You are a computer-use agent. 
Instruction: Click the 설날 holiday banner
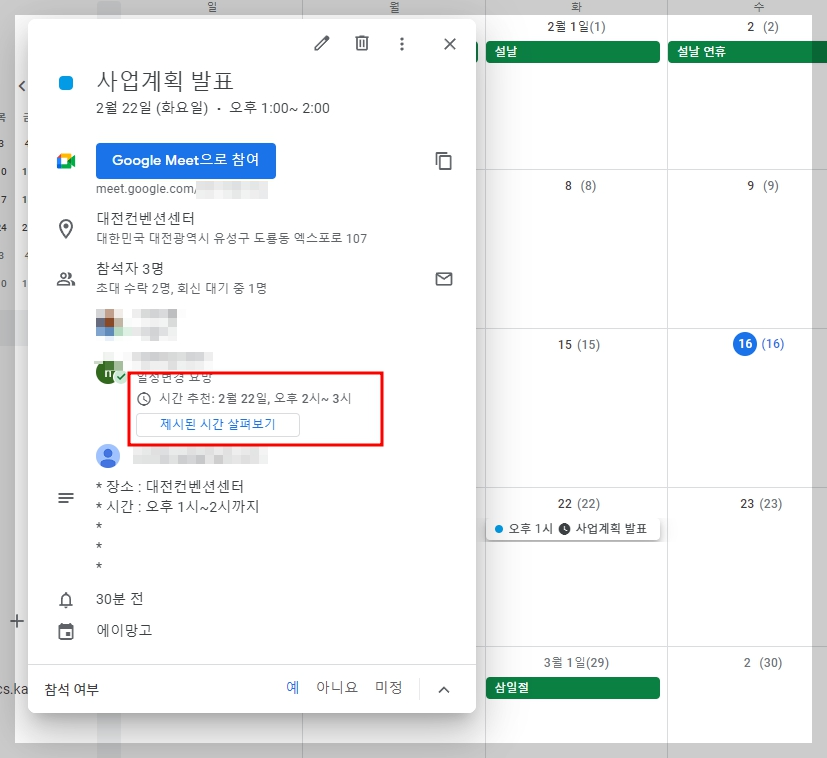(573, 51)
